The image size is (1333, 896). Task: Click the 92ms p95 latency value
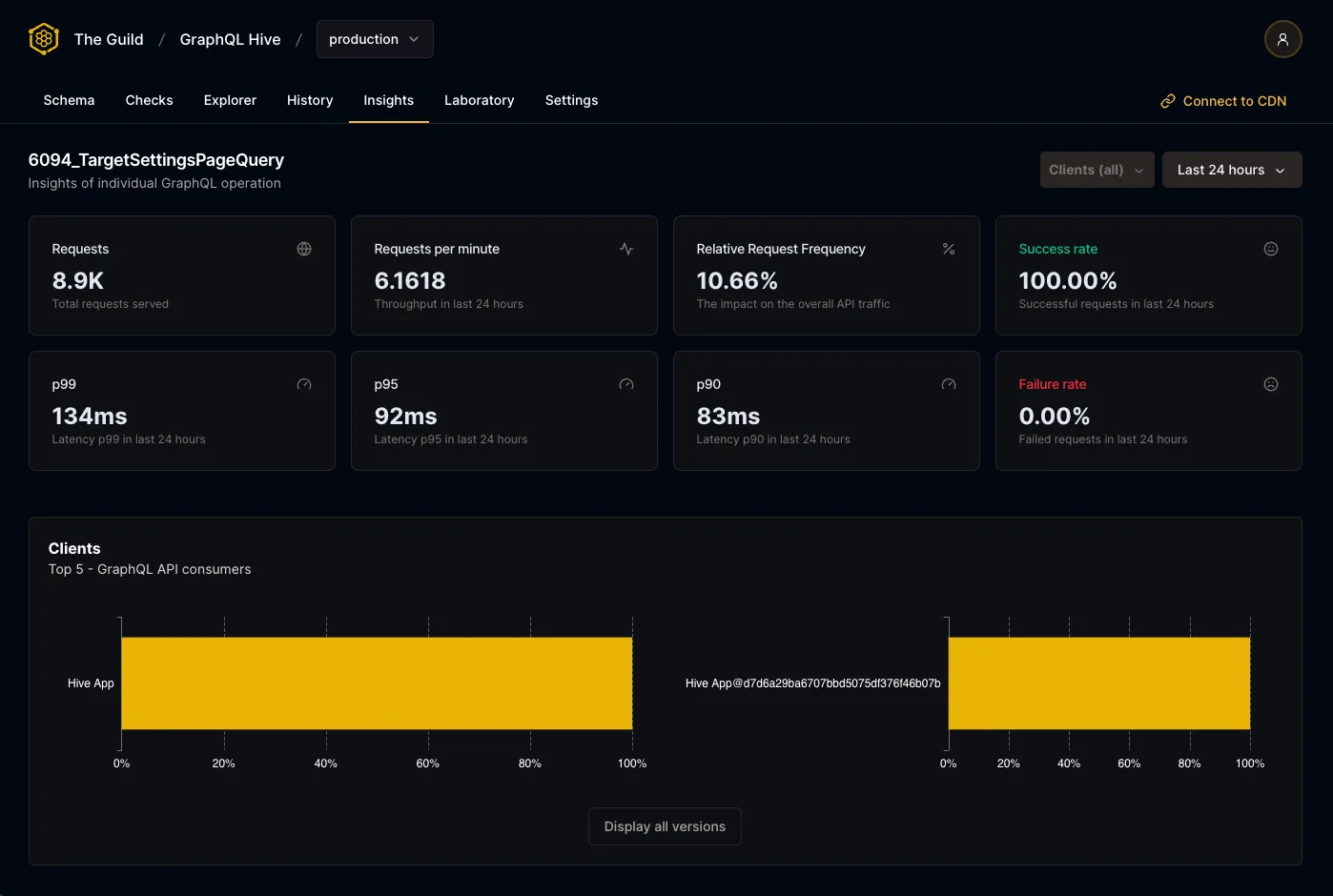pyautogui.click(x=406, y=417)
